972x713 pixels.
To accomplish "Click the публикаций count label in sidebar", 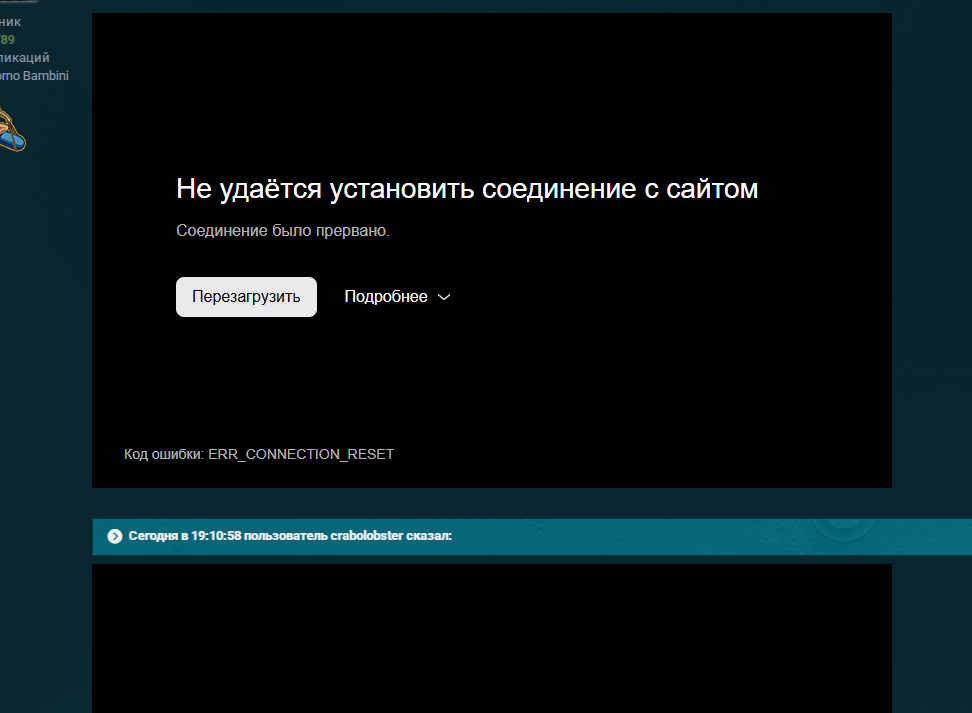I will point(24,58).
